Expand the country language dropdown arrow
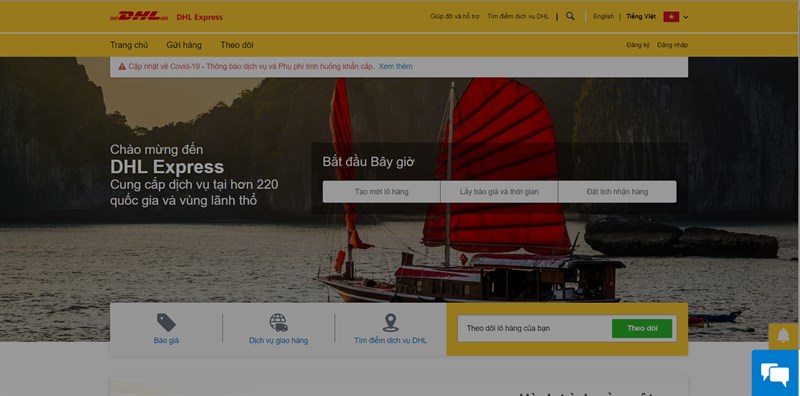Image resolution: width=800 pixels, height=396 pixels. 685,17
